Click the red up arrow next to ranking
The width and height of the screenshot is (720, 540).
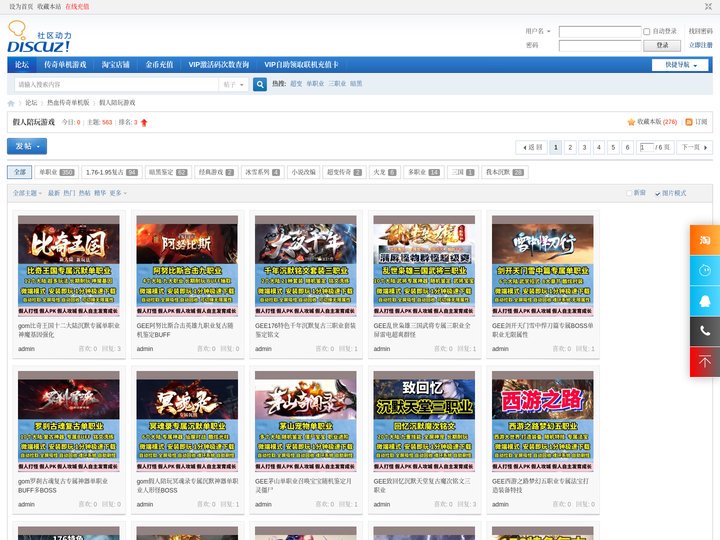[x=144, y=123]
